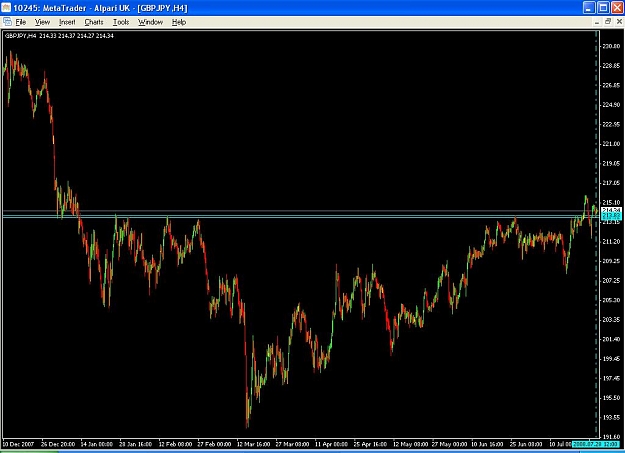Open the File menu
The height and width of the screenshot is (453, 625).
point(21,22)
